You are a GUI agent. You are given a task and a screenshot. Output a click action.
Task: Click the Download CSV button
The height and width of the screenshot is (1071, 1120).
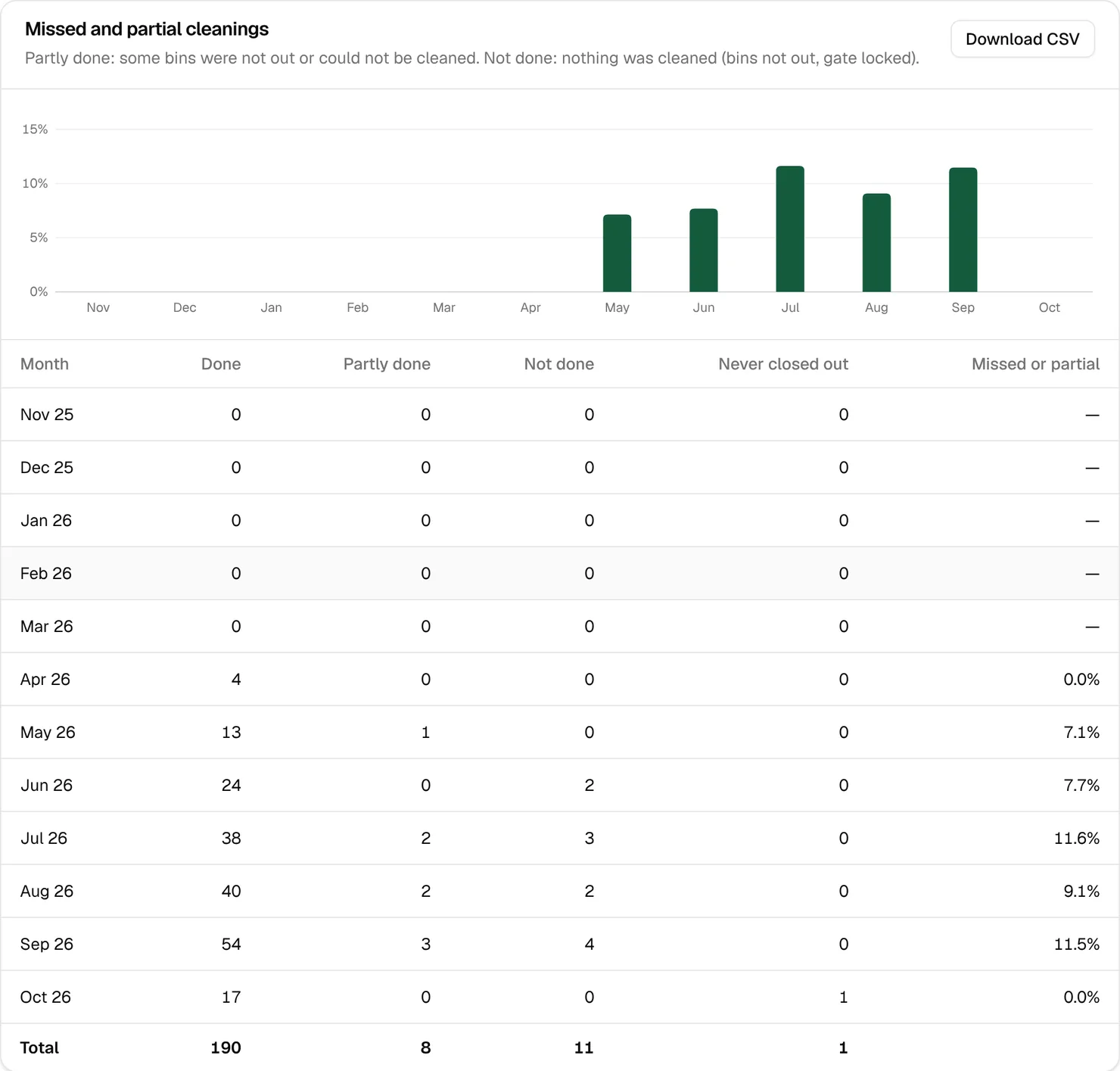pos(1022,39)
